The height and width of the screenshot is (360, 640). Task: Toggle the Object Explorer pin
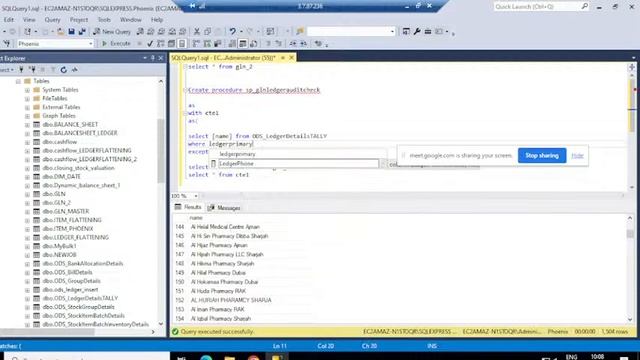tap(153, 58)
